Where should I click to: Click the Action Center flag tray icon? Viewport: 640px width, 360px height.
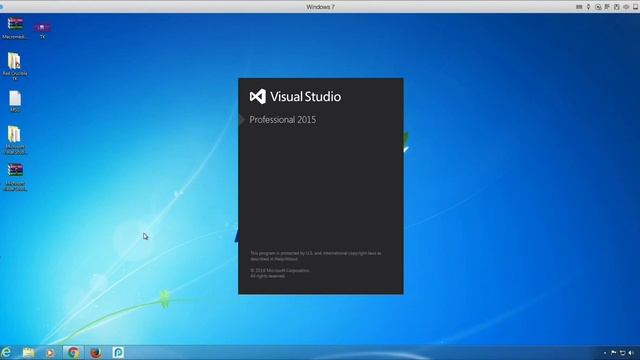(x=613, y=353)
